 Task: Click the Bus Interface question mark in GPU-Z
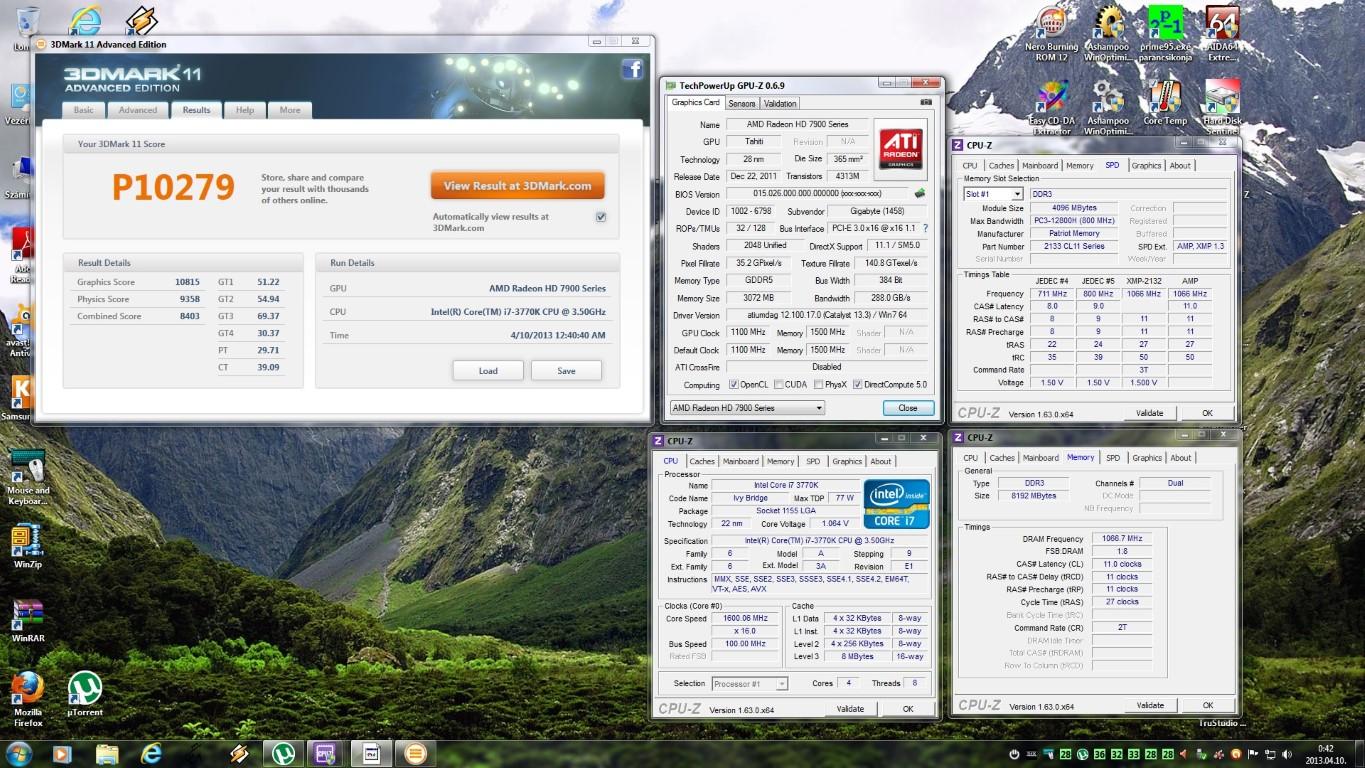click(x=925, y=228)
